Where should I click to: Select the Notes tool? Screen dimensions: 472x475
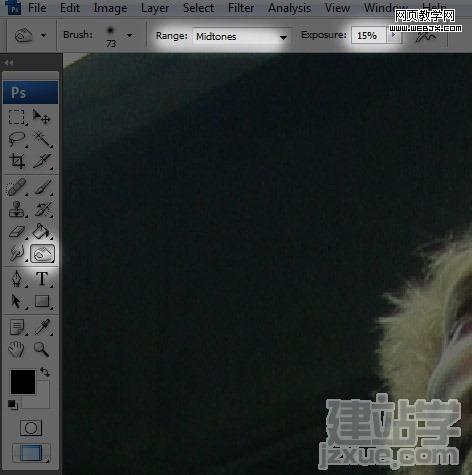click(17, 327)
